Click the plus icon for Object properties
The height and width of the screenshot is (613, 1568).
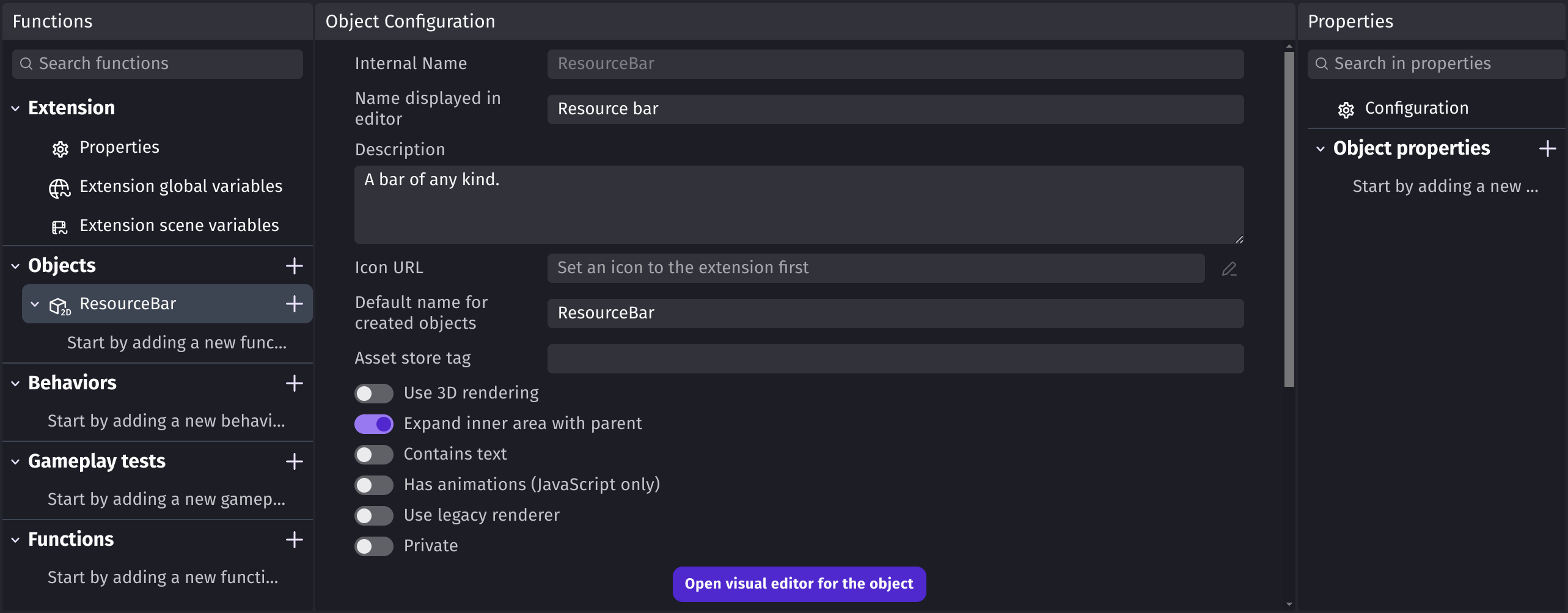tap(1548, 149)
